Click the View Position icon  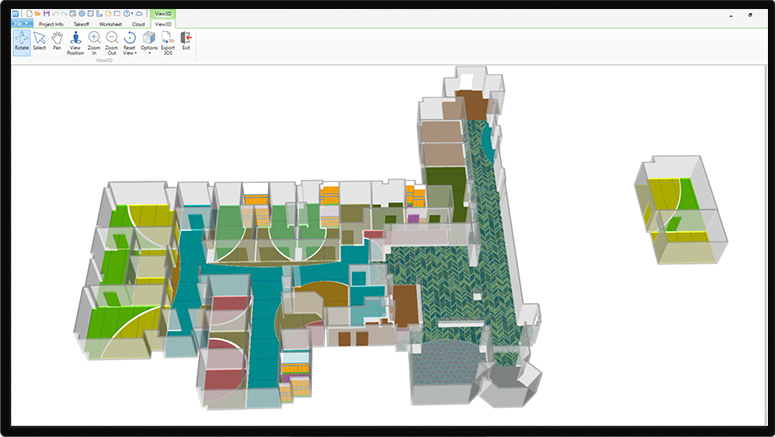(75, 42)
